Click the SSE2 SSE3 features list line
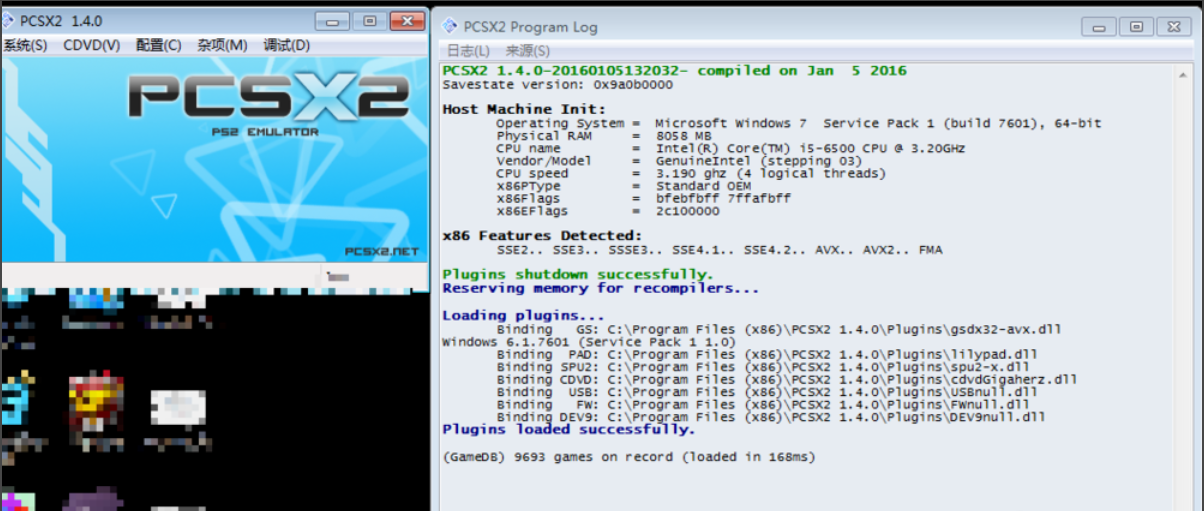 719,250
